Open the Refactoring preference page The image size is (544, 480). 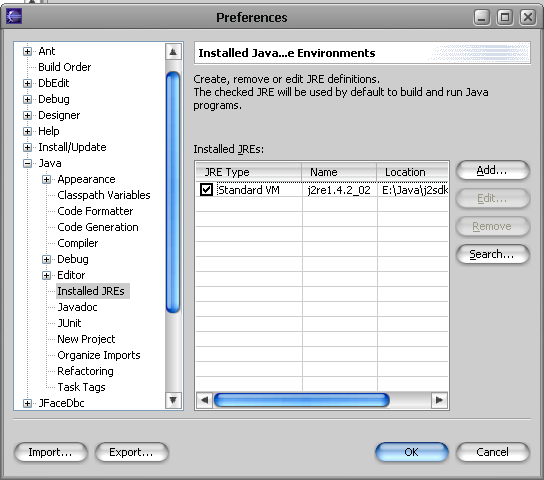coord(85,371)
